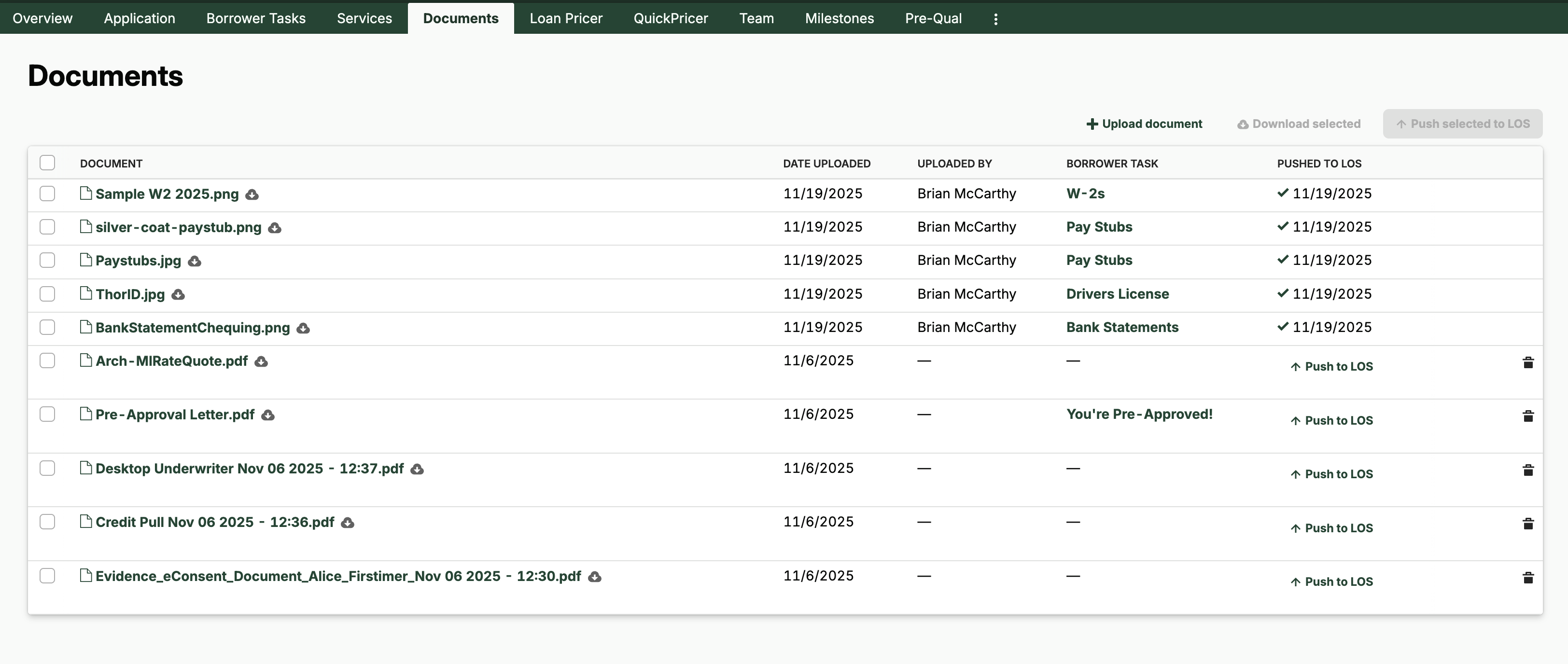The width and height of the screenshot is (1568, 664).
Task: Switch to the Loan Pricer tab
Action: (565, 18)
